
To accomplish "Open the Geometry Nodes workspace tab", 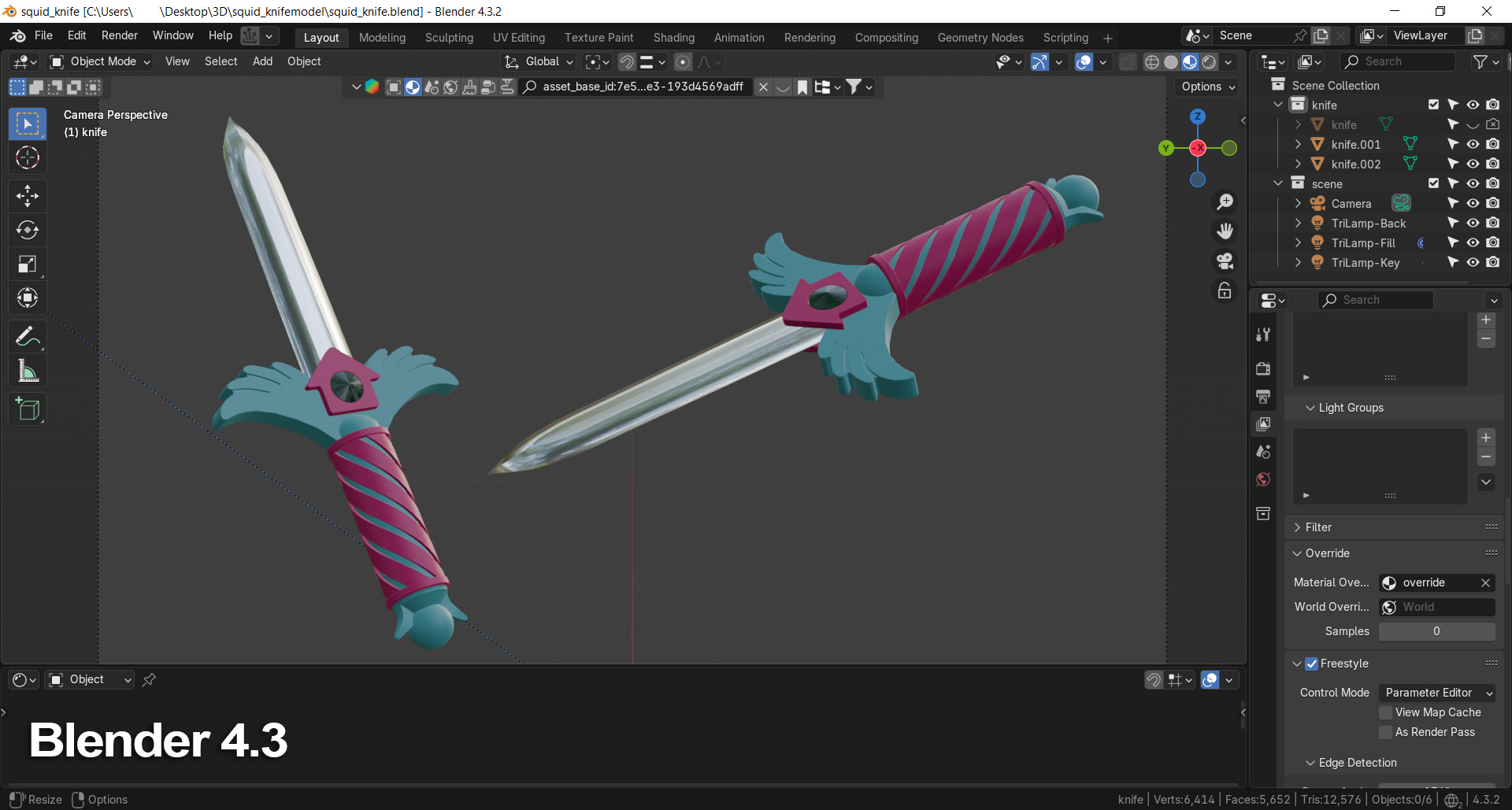I will [980, 37].
